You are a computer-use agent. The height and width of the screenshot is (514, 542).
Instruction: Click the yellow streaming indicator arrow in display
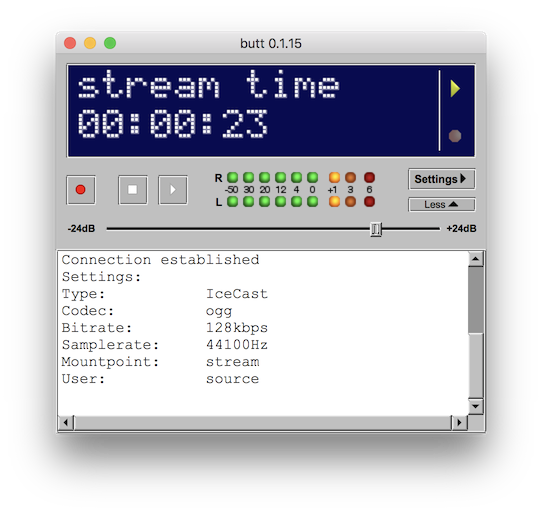455,89
